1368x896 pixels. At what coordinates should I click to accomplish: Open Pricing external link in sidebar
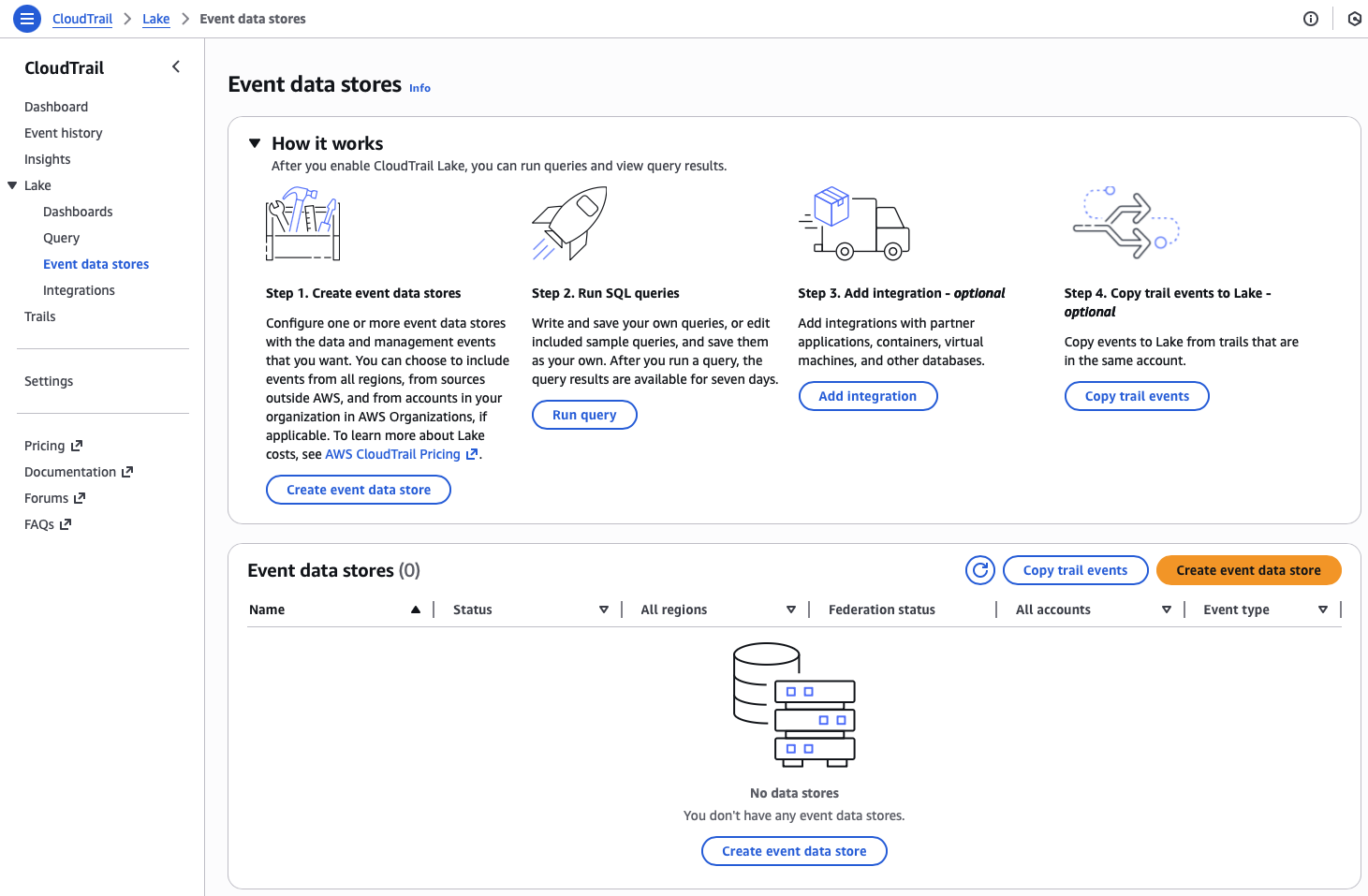click(53, 446)
